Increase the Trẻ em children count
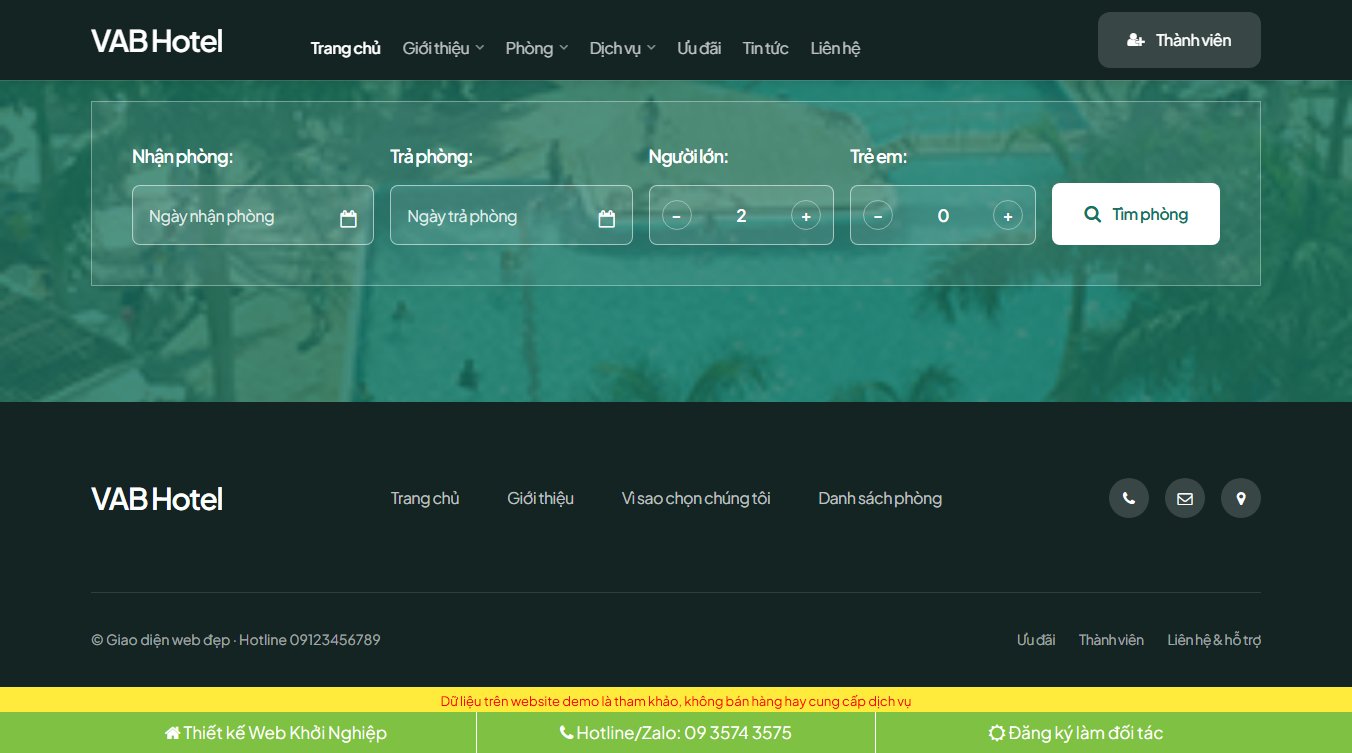Viewport: 1352px width, 753px height. point(1008,215)
